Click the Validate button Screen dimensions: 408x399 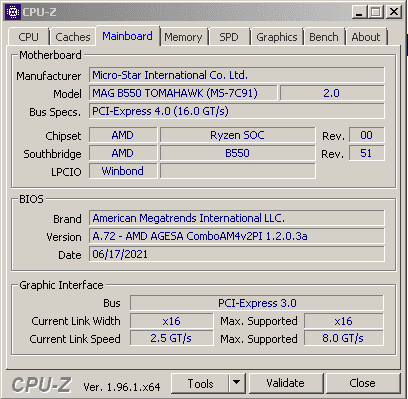(x=286, y=383)
